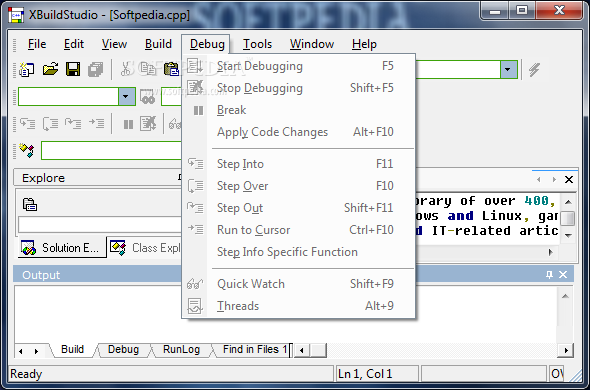
Task: Select the Build output tab
Action: coord(73,349)
